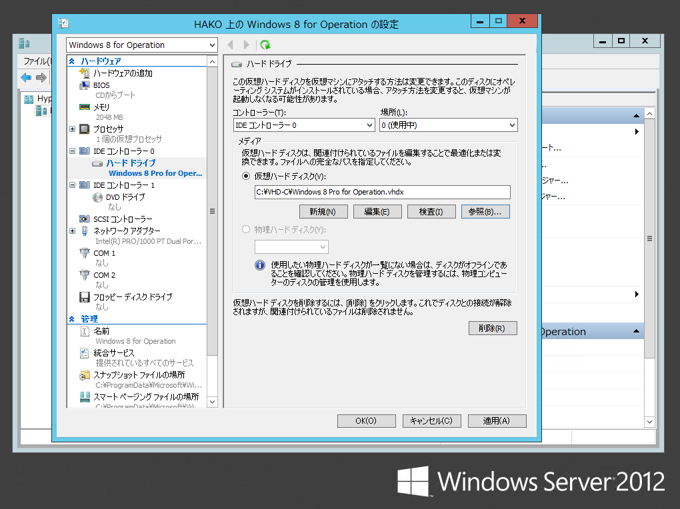Screen dimensions: 680x509
Task: Expand the ネットワーク アダプター node
Action: click(72, 231)
